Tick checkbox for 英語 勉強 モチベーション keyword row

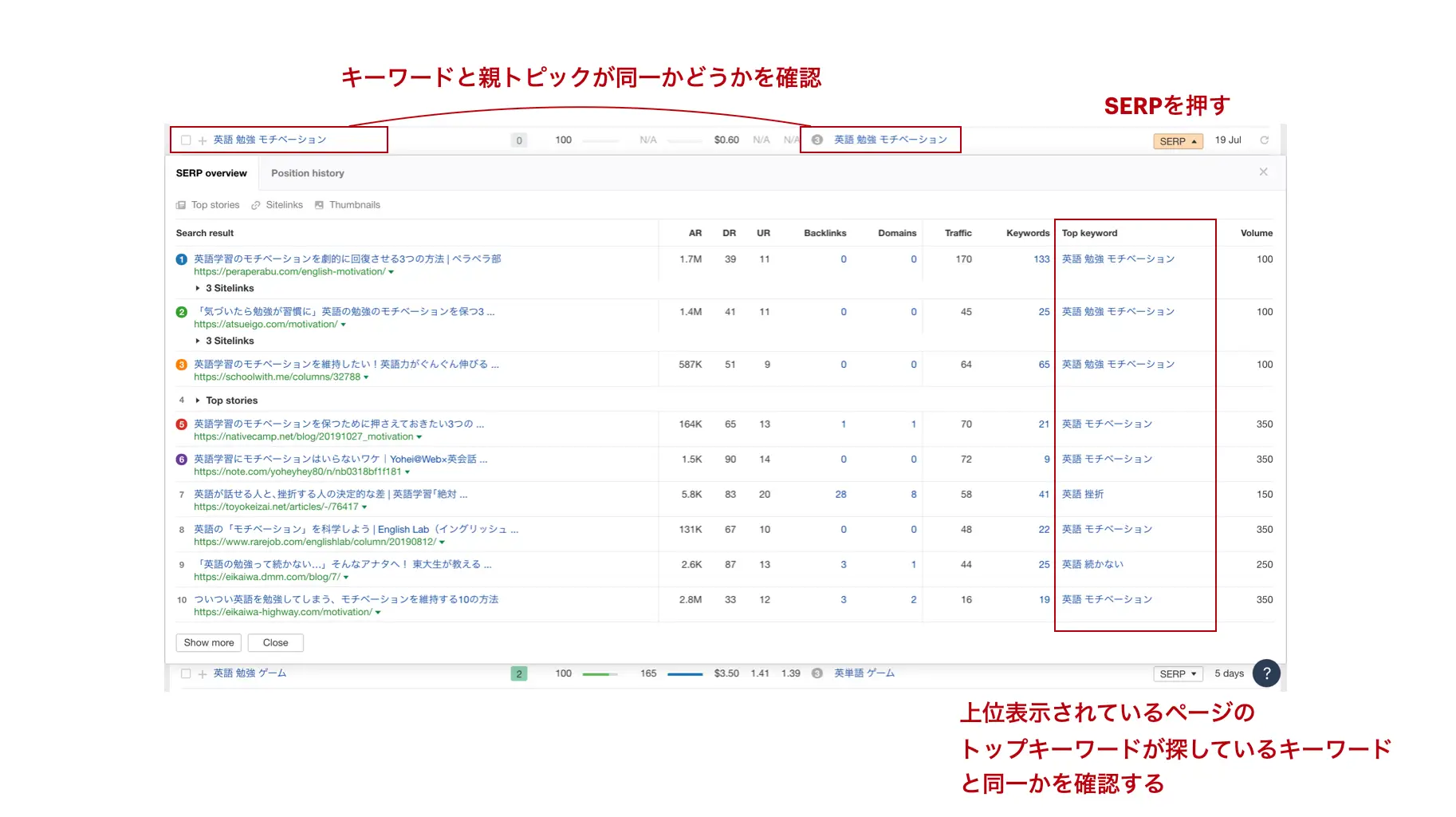[186, 140]
